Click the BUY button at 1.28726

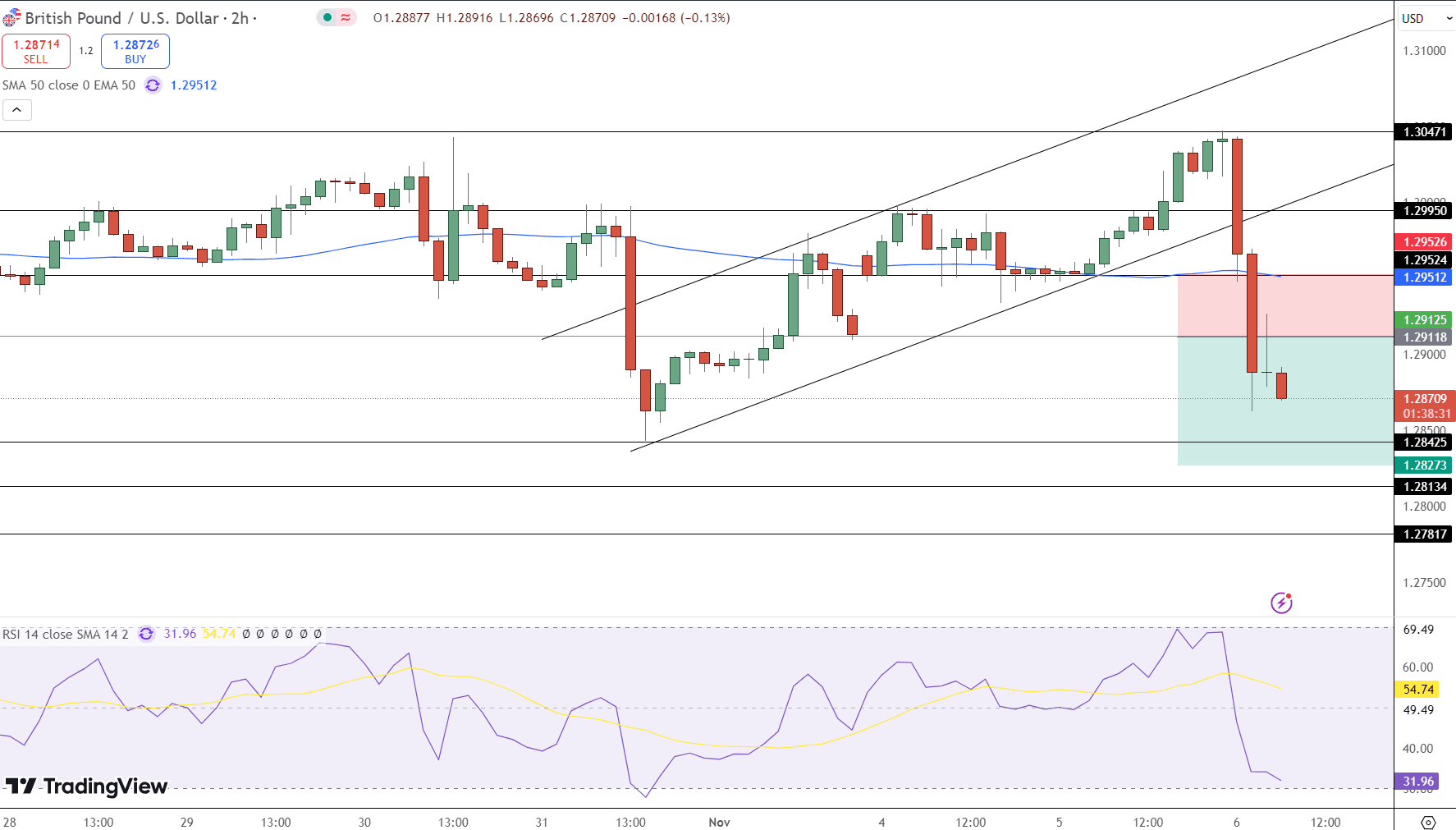[x=135, y=51]
